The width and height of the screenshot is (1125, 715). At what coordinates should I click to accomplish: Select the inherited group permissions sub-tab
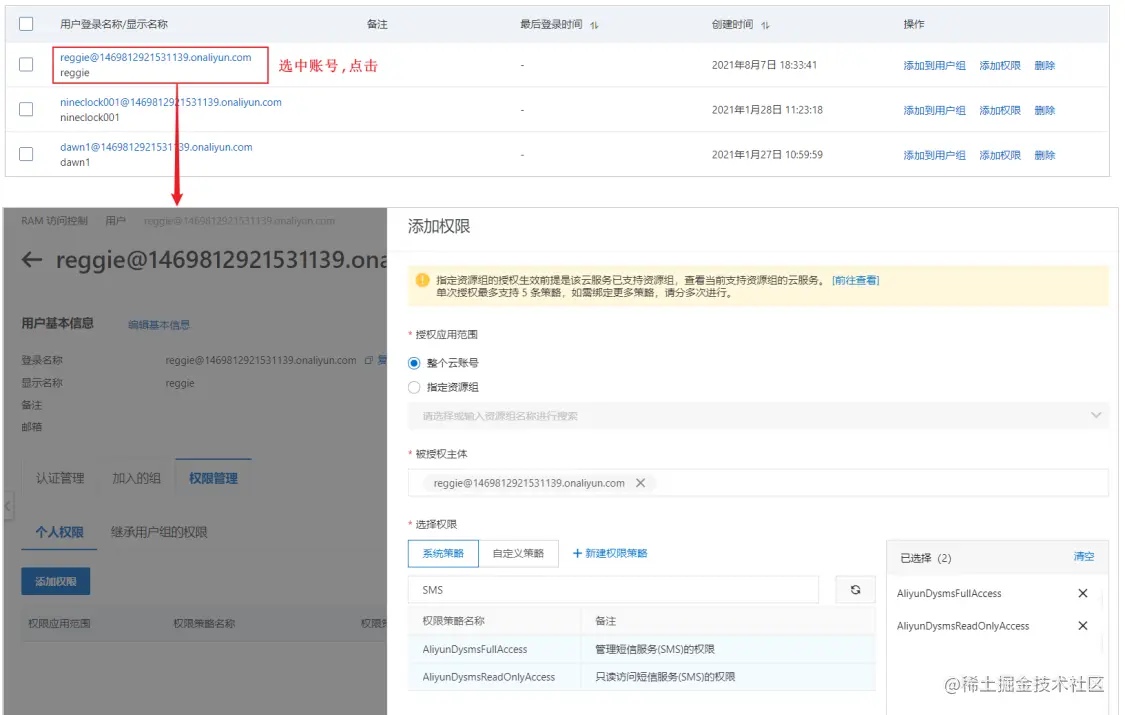159,532
